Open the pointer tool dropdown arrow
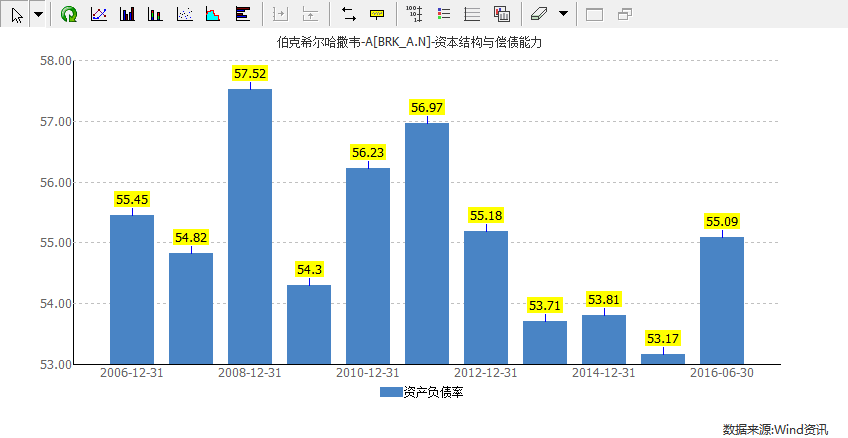 pyautogui.click(x=38, y=15)
